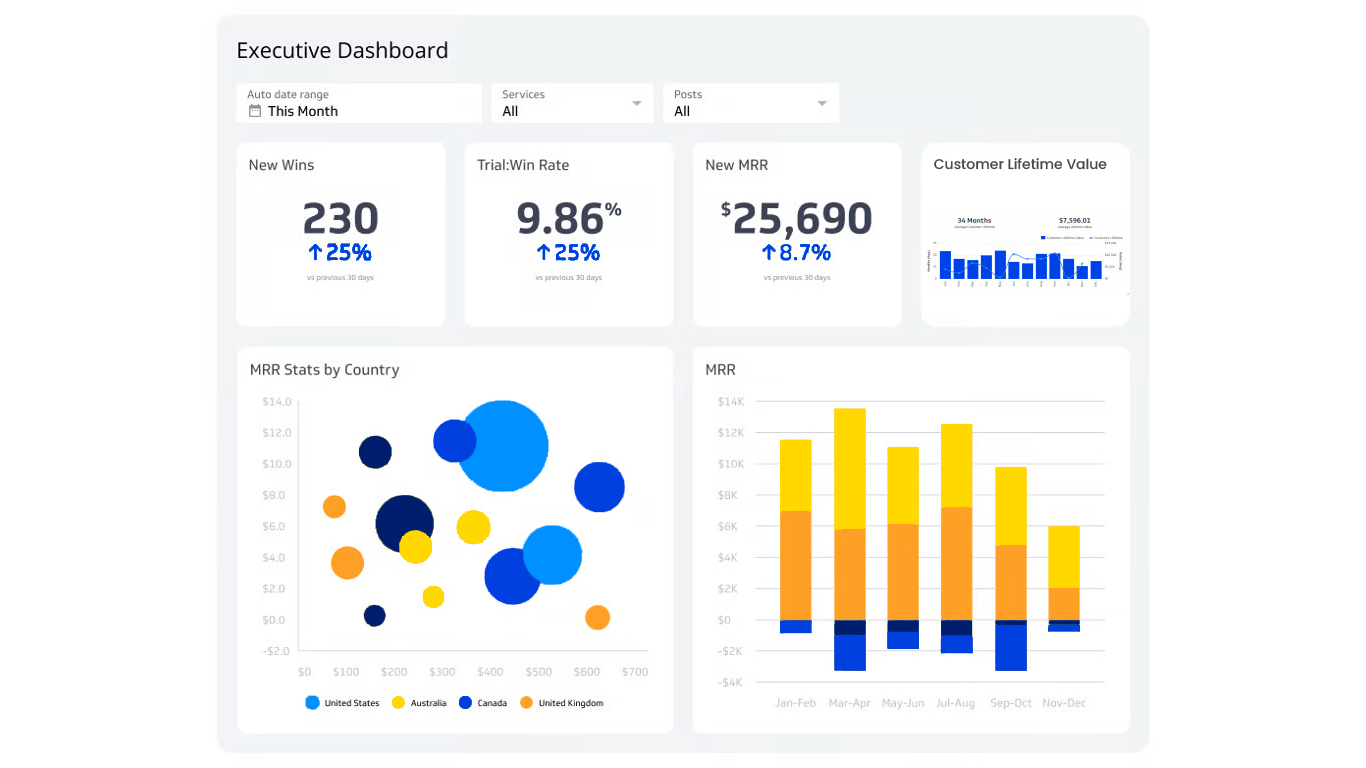The width and height of the screenshot is (1366, 768).
Task: Click the blue negative segment of Sep-Oct bar
Action: point(1011,648)
